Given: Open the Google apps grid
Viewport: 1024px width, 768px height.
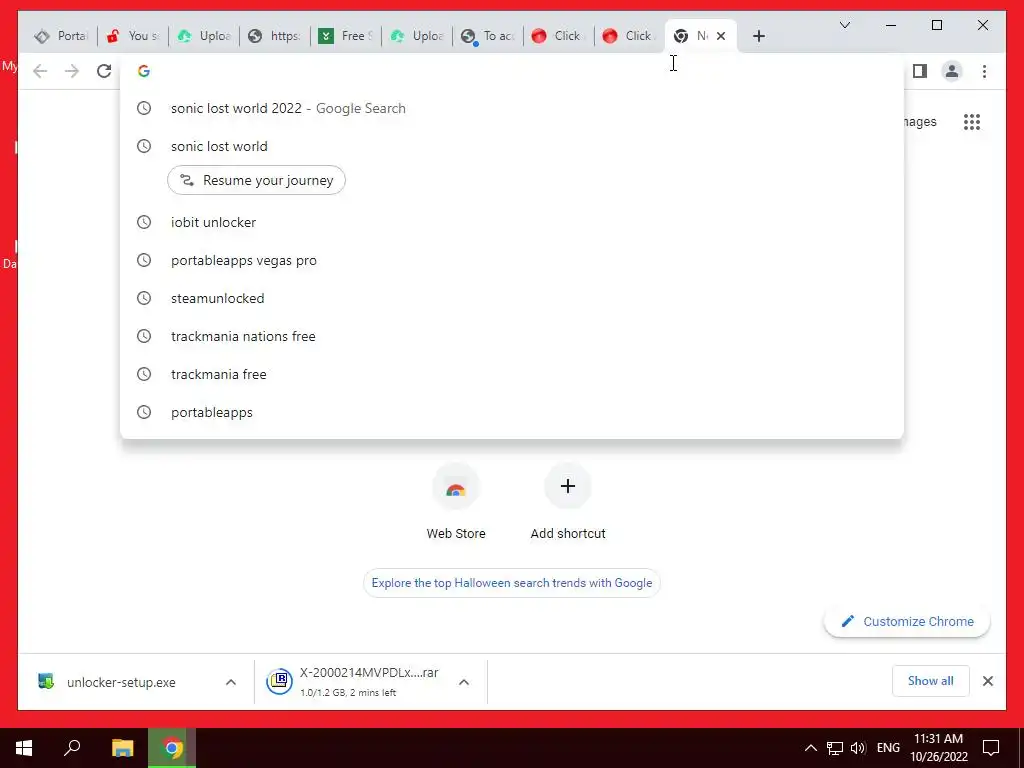Looking at the screenshot, I should point(972,121).
